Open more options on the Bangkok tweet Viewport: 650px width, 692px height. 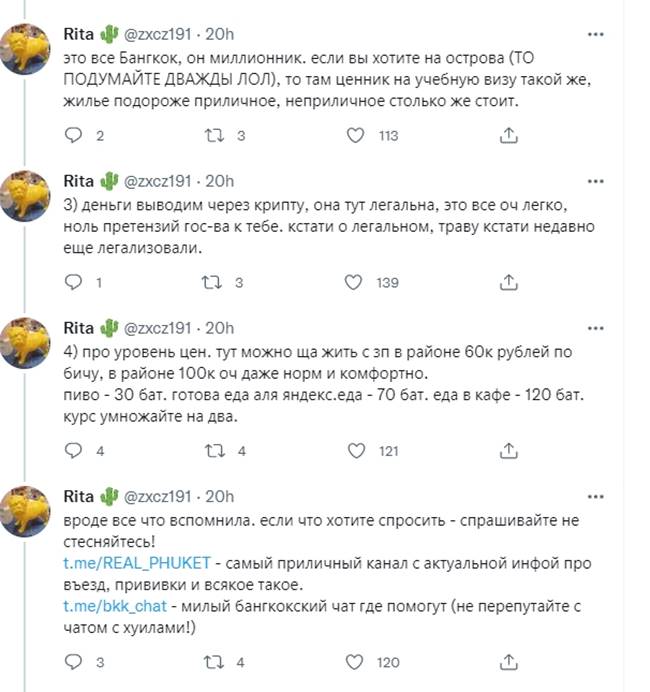(596, 33)
